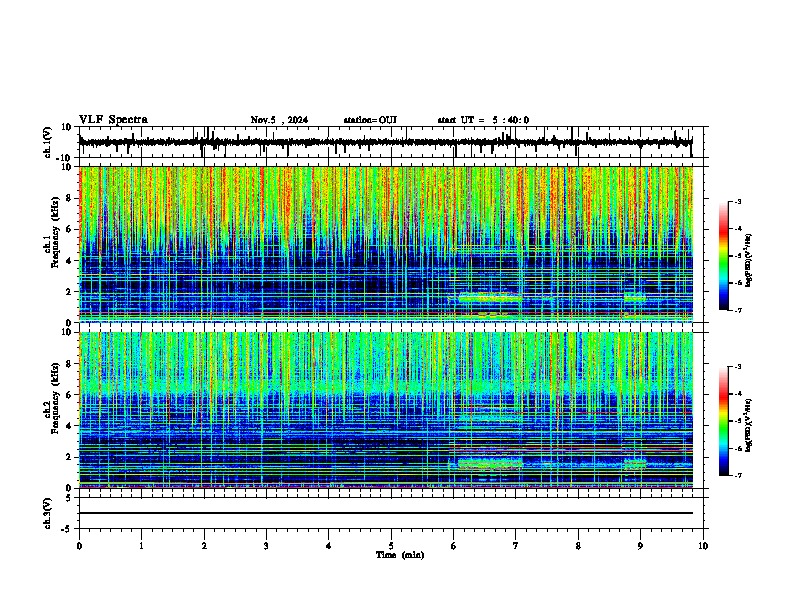This screenshot has width=792, height=612.
Task: Click the "-3" label atop ch.1 color bar
Action: (x=738, y=202)
